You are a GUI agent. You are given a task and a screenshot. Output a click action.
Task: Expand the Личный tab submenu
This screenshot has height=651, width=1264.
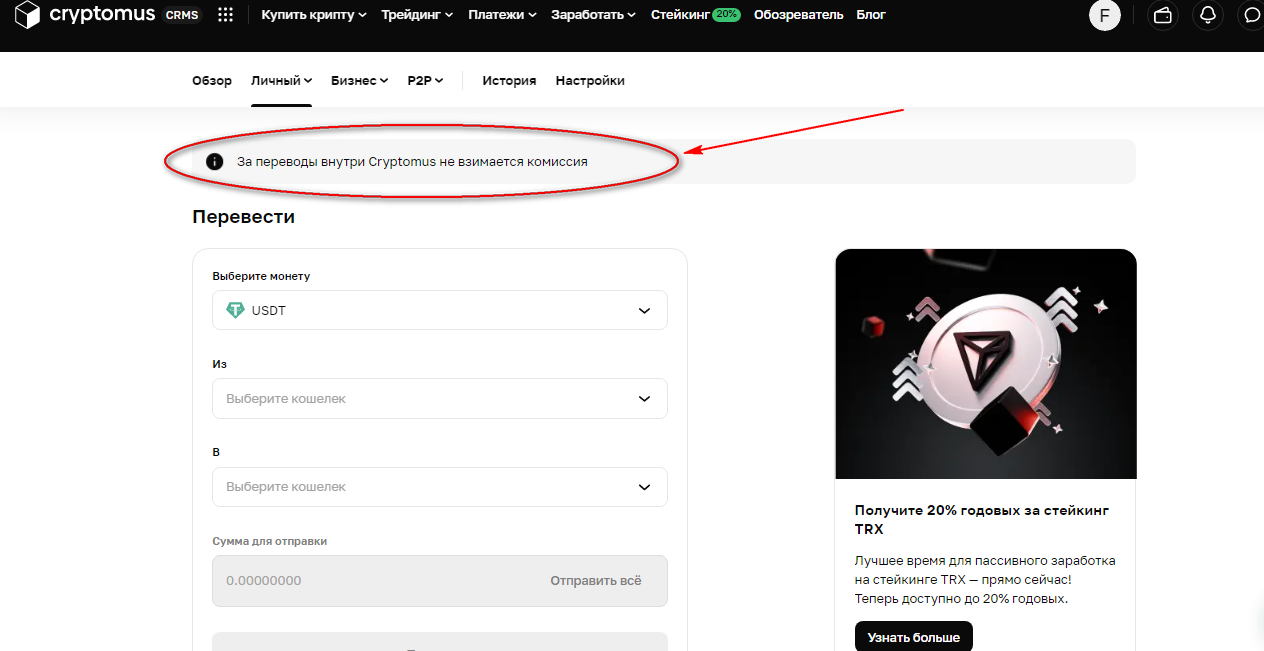click(x=281, y=81)
